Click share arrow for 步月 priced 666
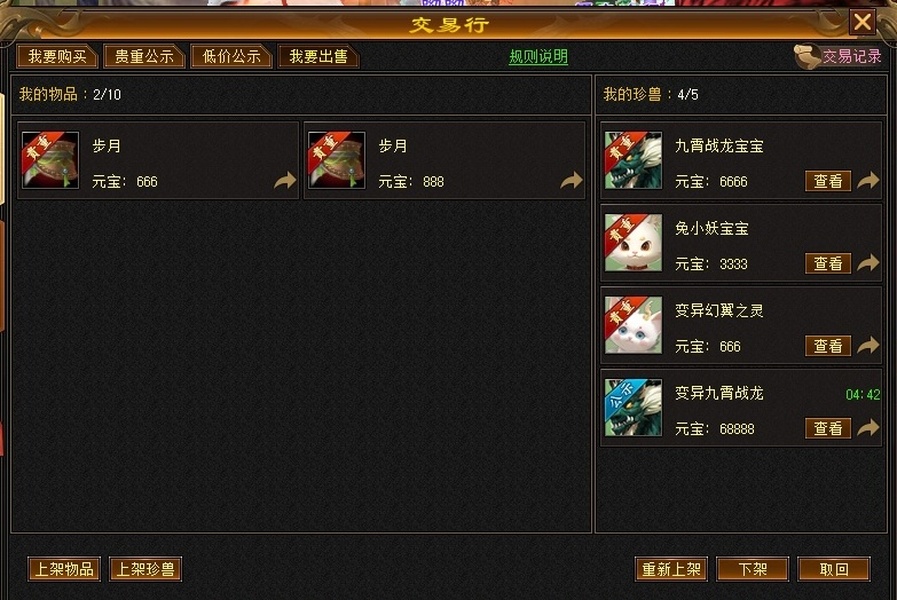Viewport: 897px width, 600px height. pyautogui.click(x=285, y=181)
